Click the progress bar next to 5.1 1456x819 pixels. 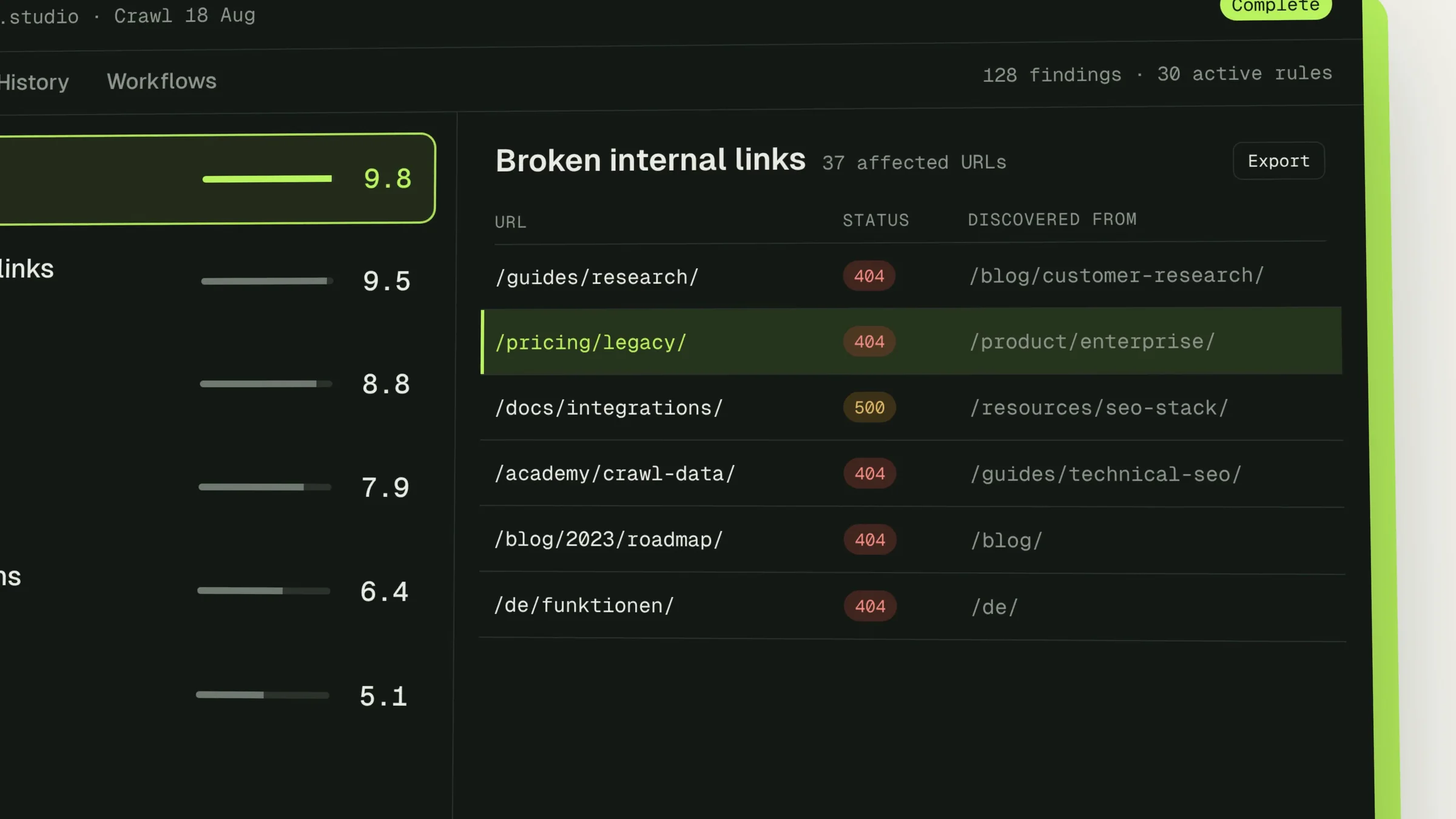262,695
